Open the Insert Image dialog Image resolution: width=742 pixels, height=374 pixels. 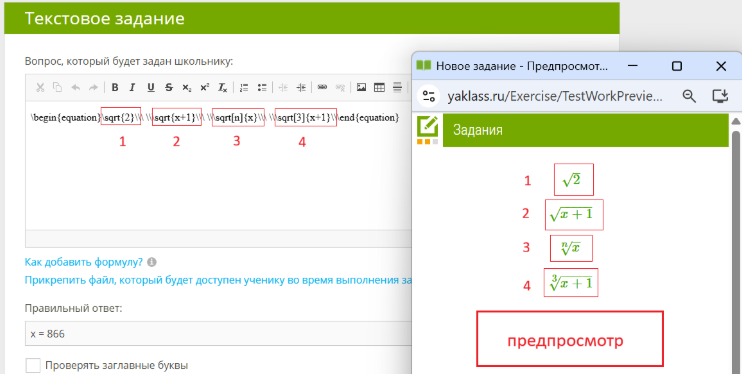[x=362, y=88]
